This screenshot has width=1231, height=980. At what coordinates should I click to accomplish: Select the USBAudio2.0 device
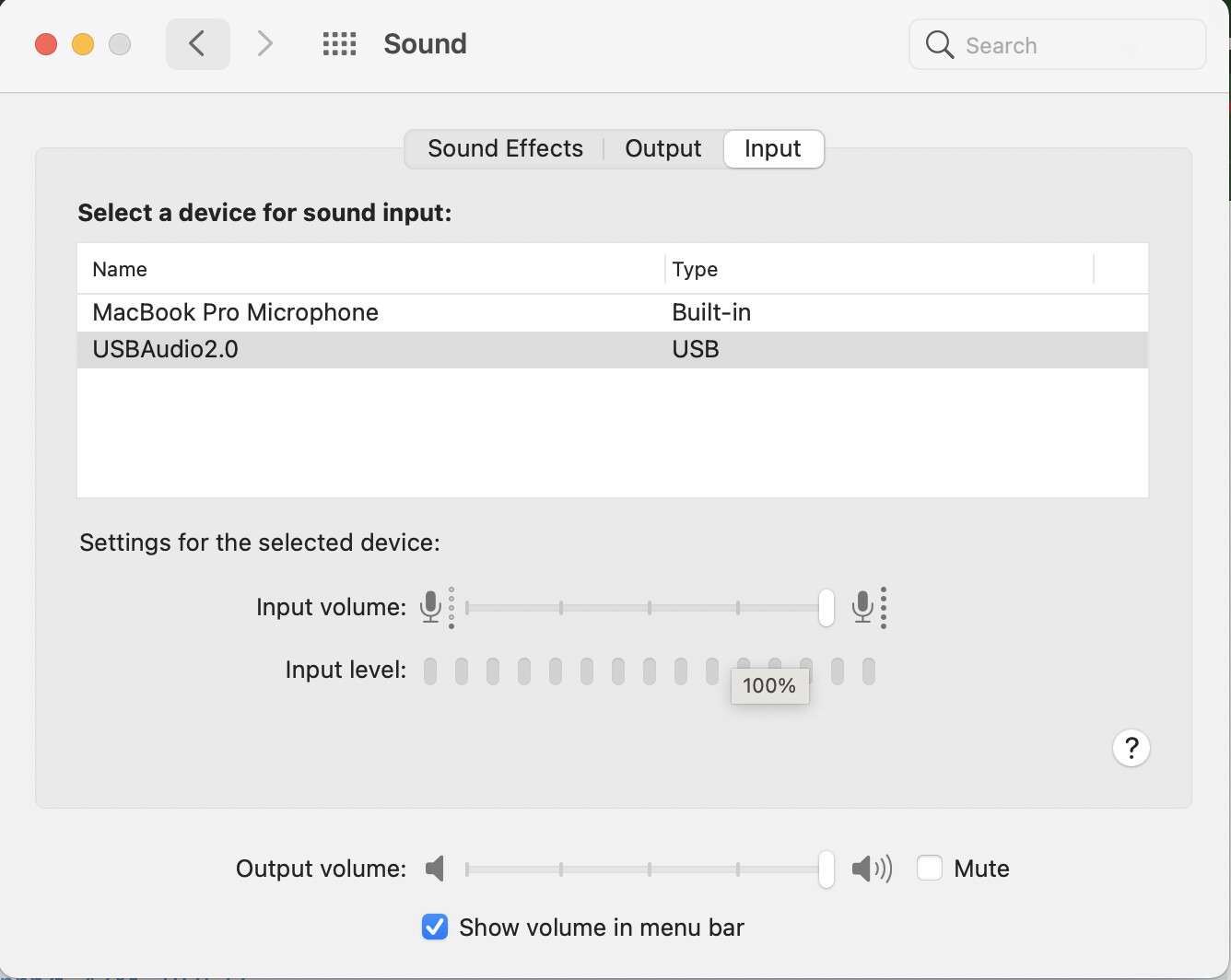(165, 349)
